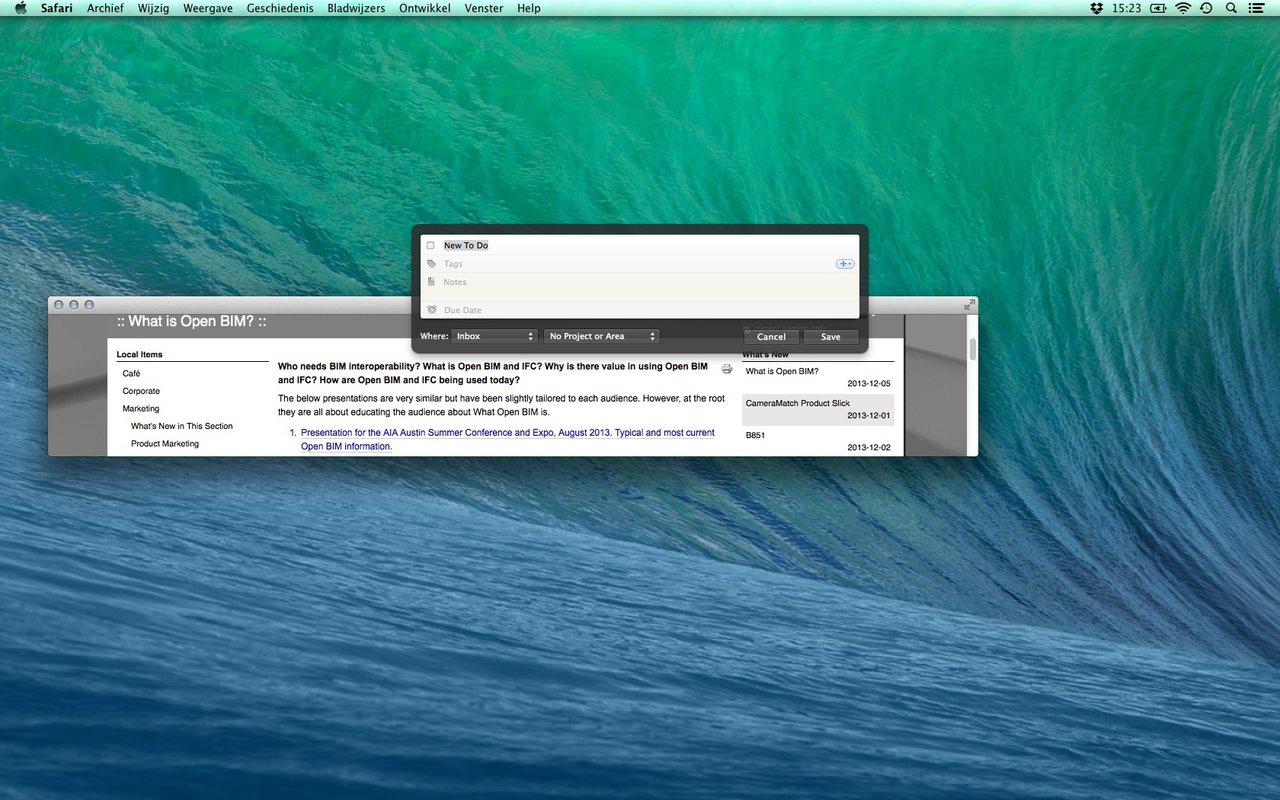Open the Corporate sidebar item
Image resolution: width=1280 pixels, height=800 pixels.
pyautogui.click(x=141, y=391)
